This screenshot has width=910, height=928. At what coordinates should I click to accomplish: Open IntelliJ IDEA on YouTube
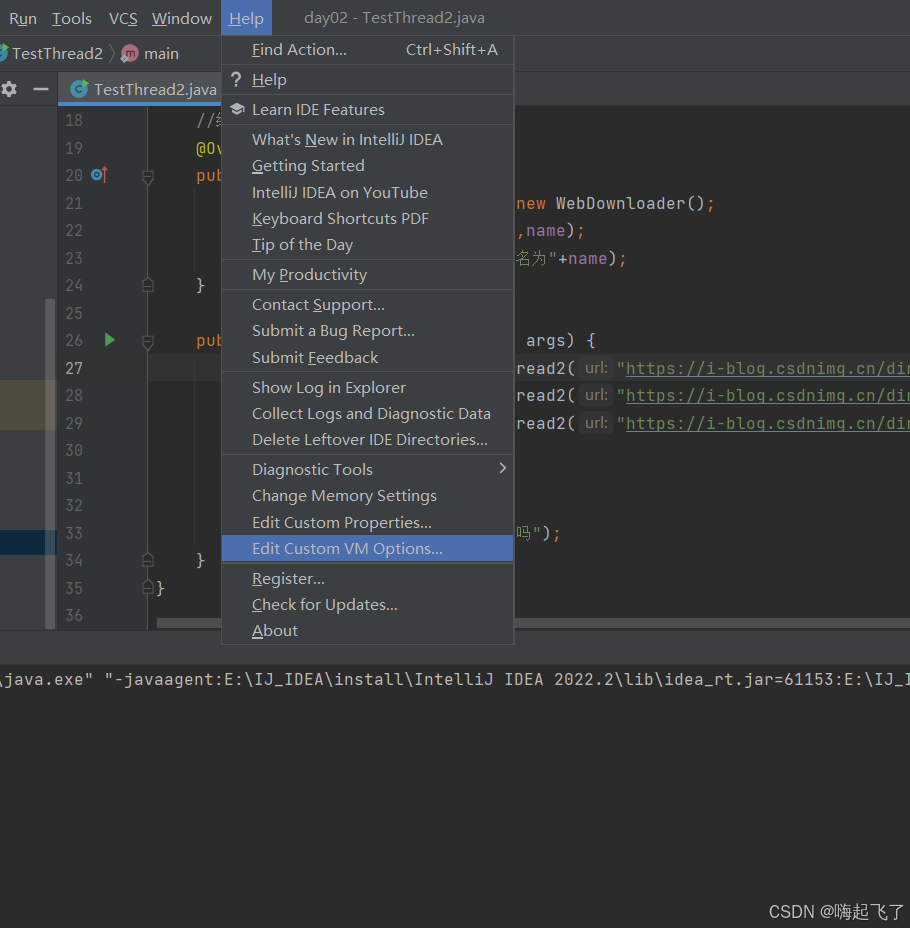click(367, 192)
